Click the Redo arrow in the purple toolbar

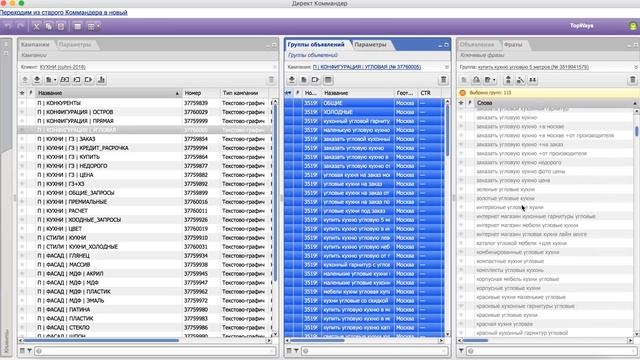point(20,27)
